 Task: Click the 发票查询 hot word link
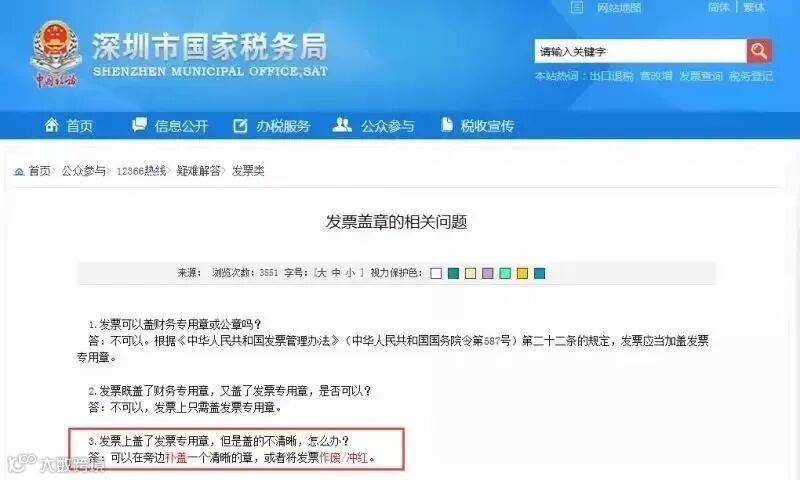(x=701, y=76)
